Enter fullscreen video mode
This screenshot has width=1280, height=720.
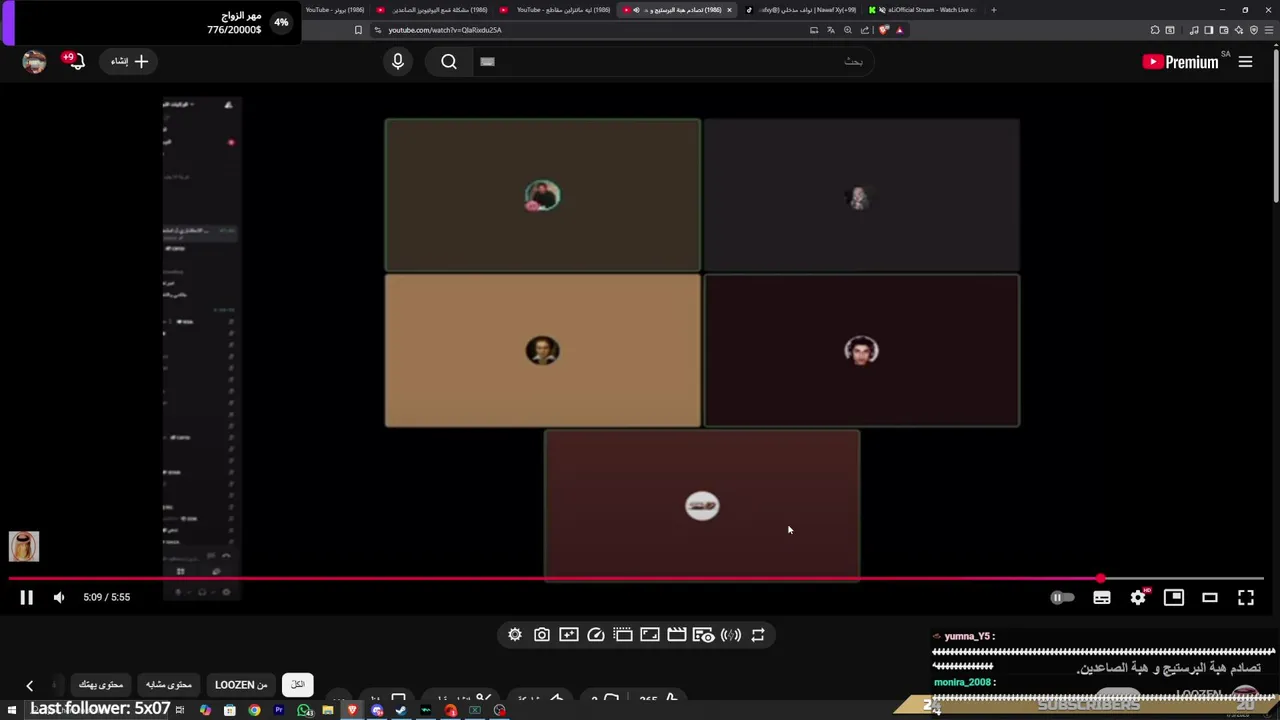click(x=1246, y=597)
